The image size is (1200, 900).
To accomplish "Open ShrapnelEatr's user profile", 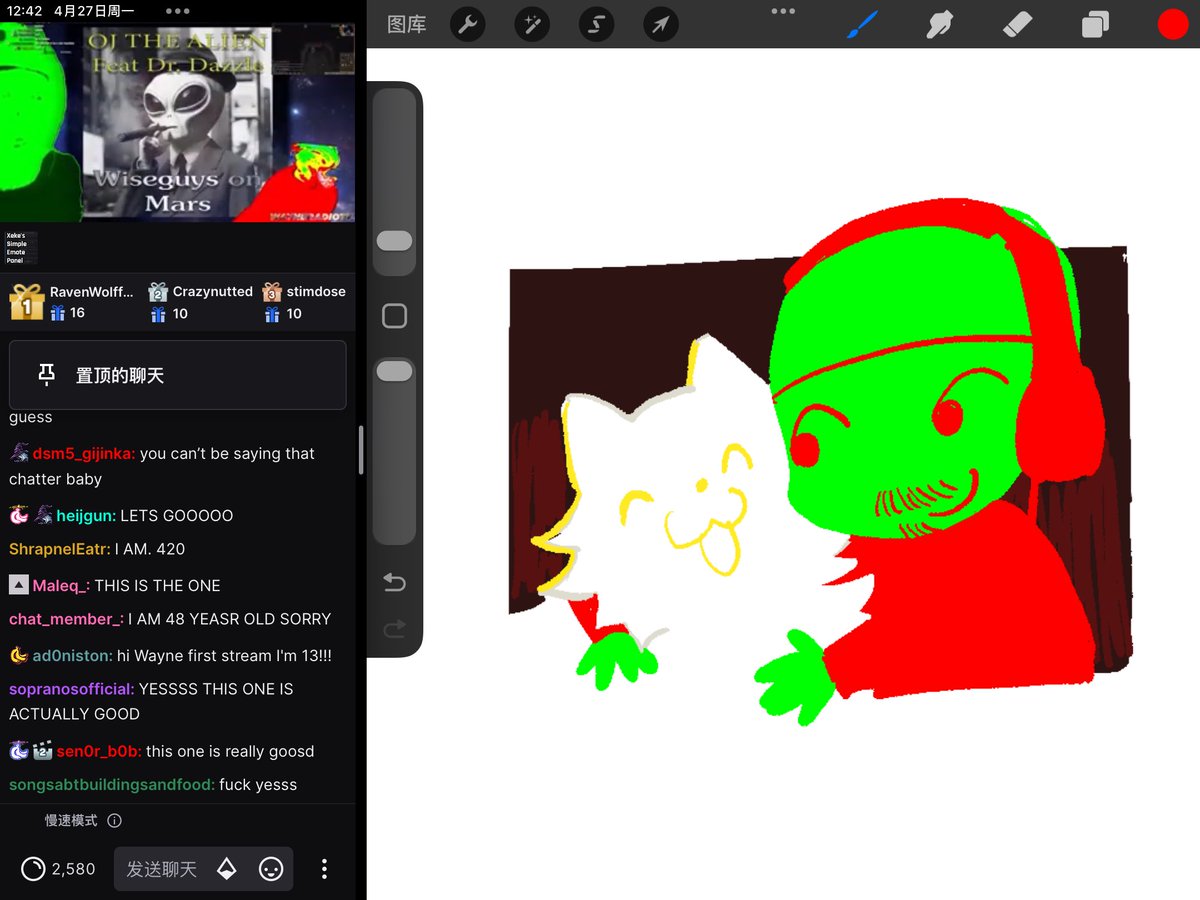I will tap(59, 549).
